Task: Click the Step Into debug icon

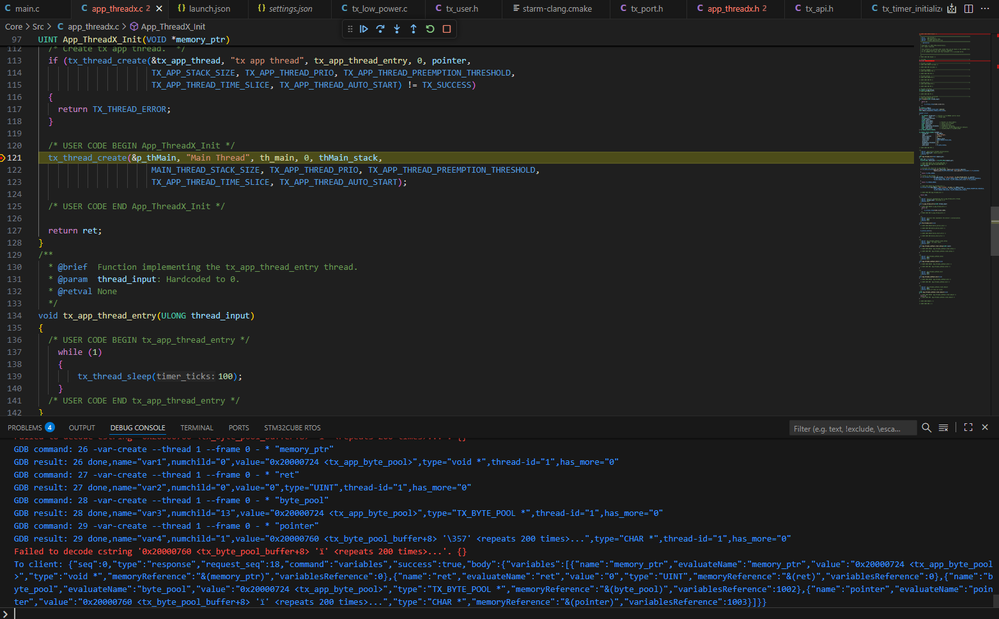Action: (397, 29)
